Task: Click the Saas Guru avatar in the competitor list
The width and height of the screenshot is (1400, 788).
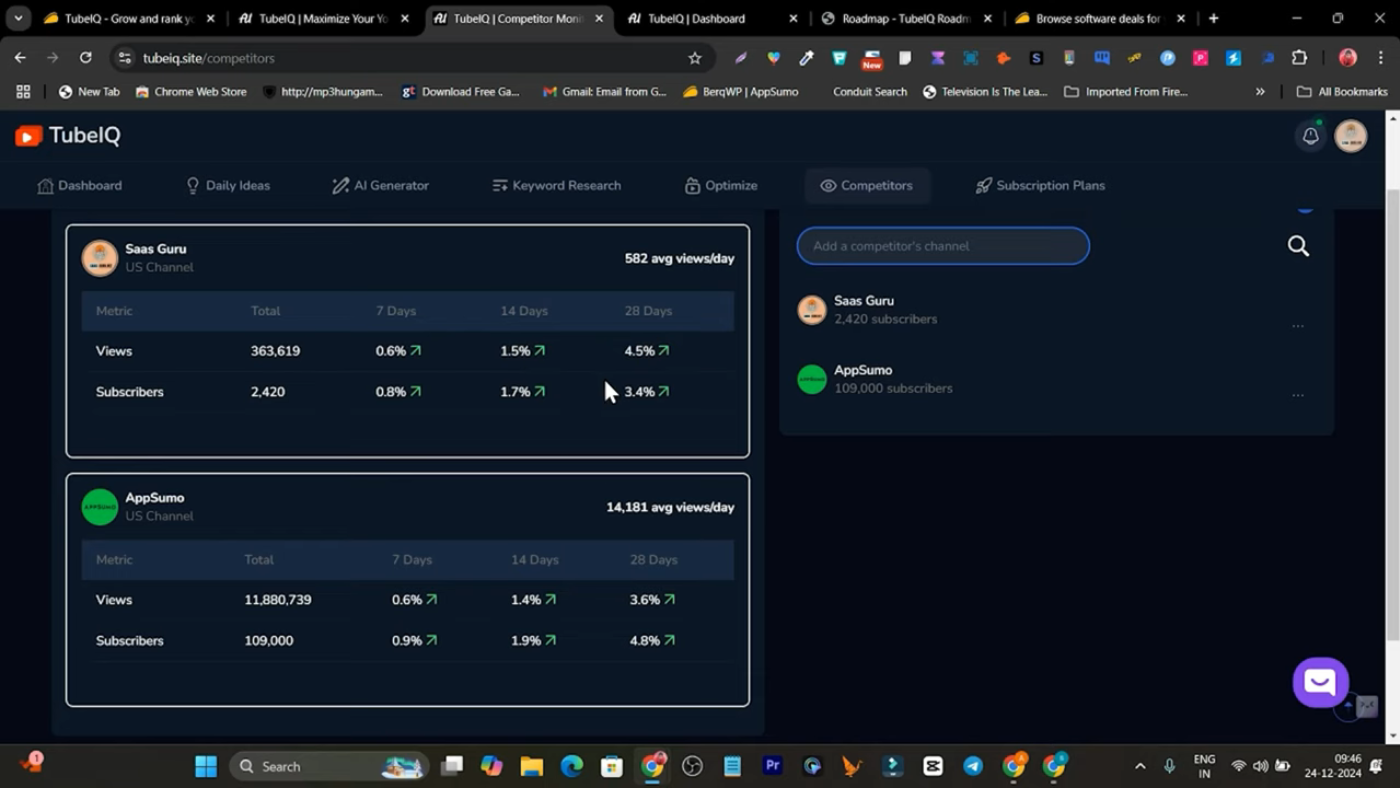Action: tap(812, 310)
